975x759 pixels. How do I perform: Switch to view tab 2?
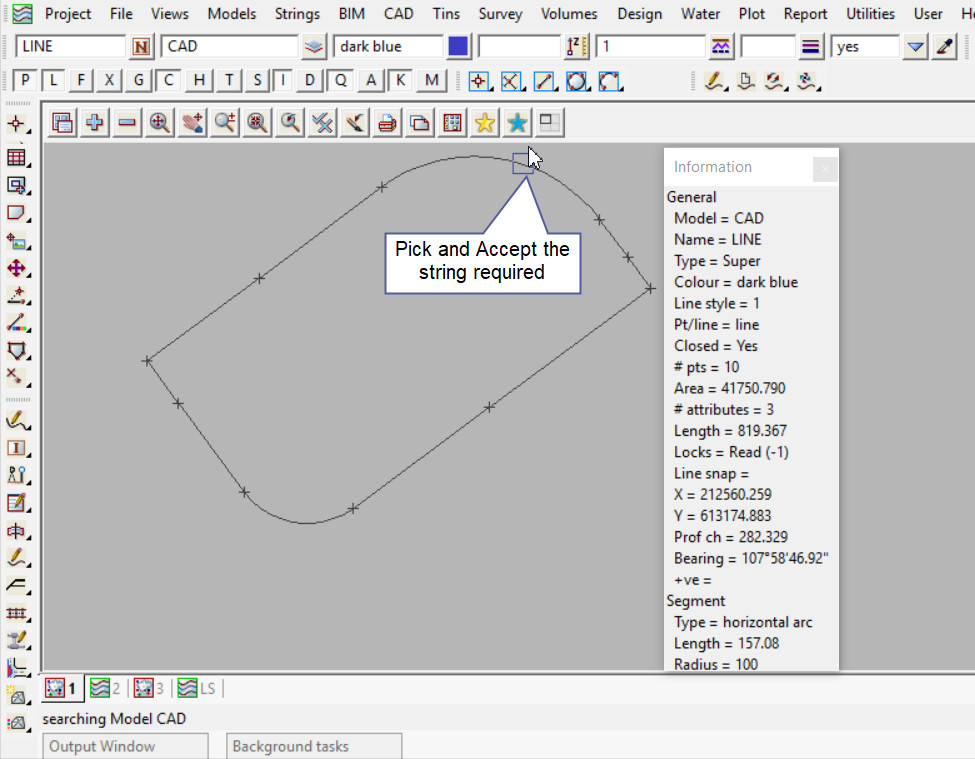pyautogui.click(x=105, y=688)
